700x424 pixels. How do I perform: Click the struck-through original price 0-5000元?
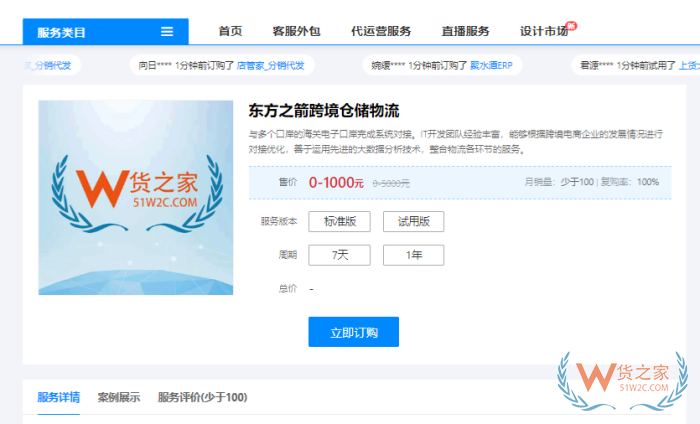[x=391, y=183]
